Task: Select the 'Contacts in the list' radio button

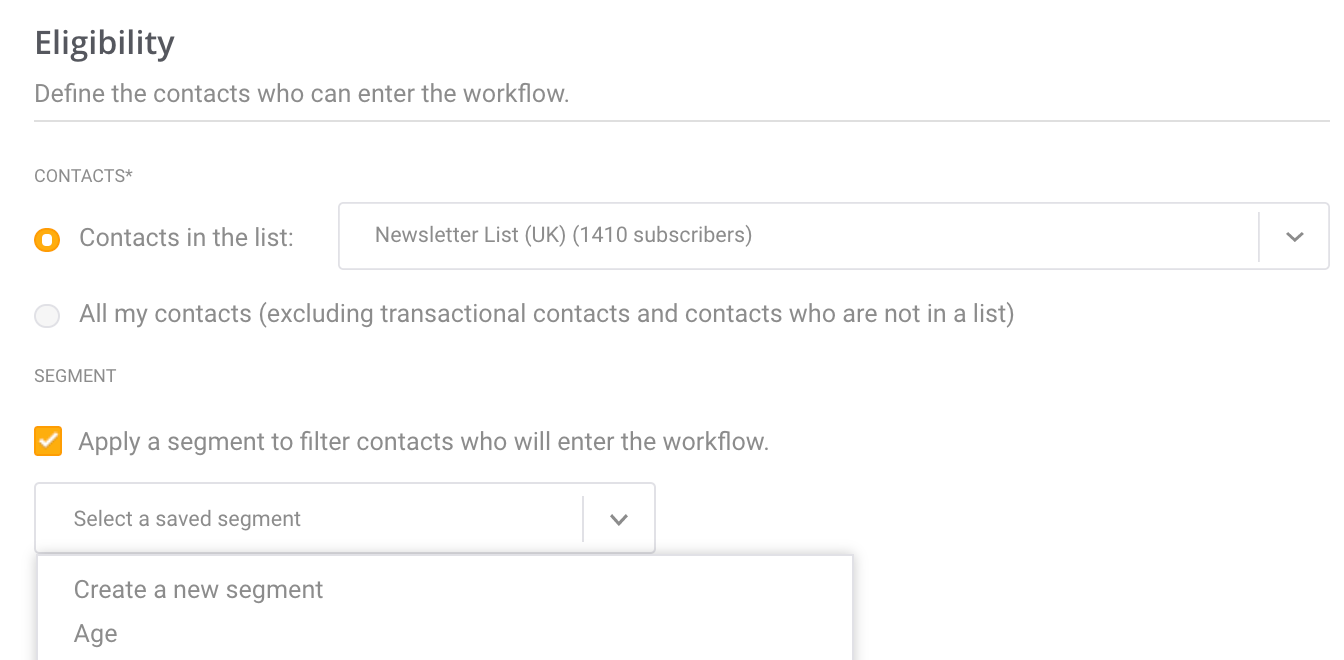Action: pos(47,239)
